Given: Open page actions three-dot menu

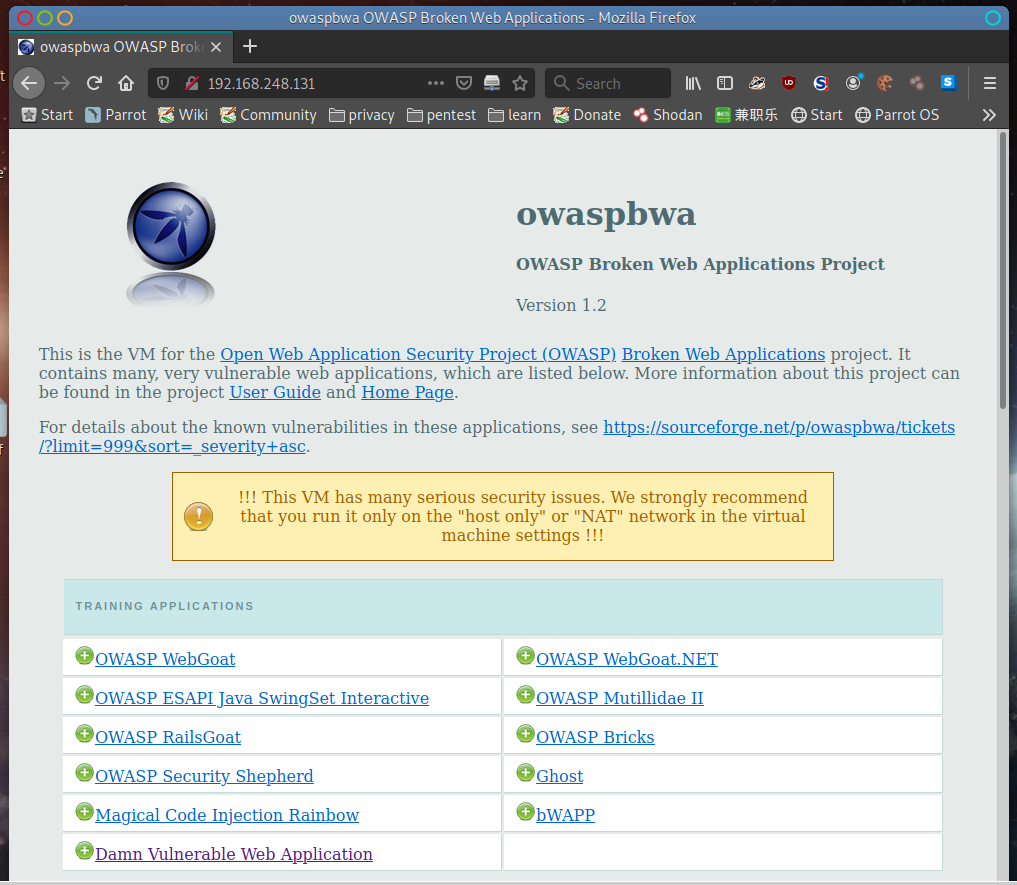Looking at the screenshot, I should click(436, 83).
